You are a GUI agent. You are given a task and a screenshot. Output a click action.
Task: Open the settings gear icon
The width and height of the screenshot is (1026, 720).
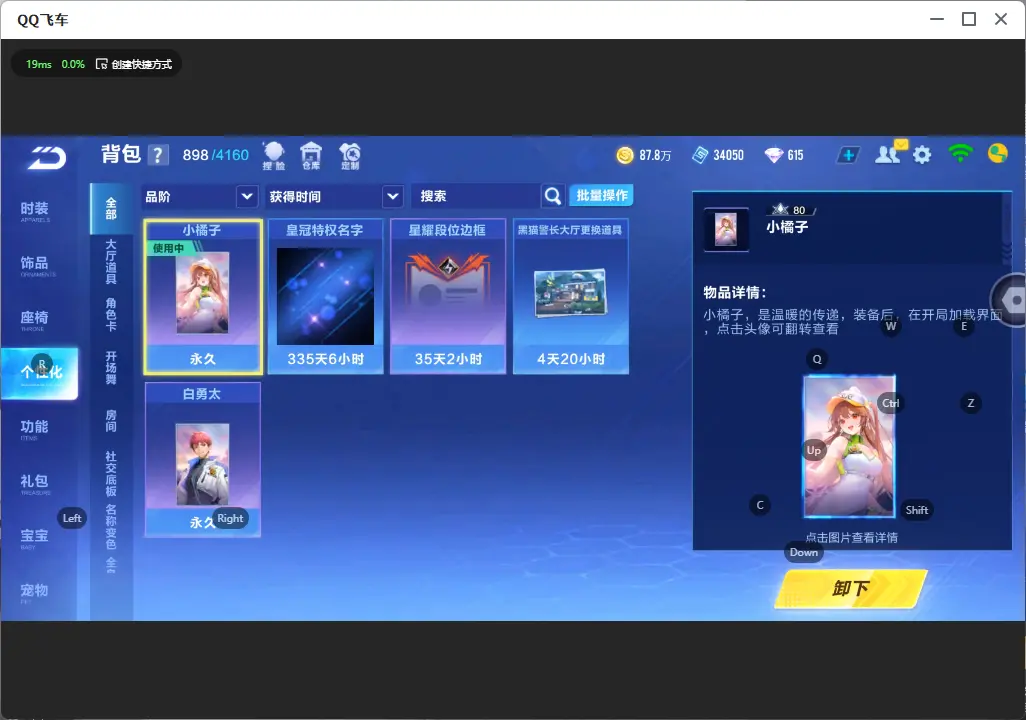pos(922,155)
